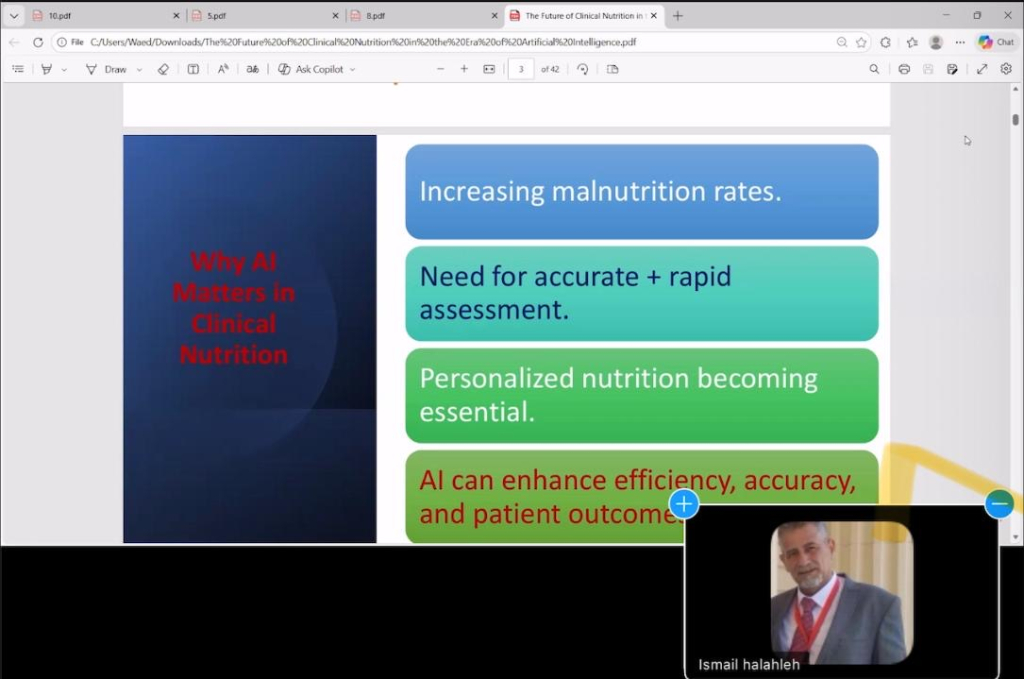Activate the Read aloud icon
This screenshot has height=679, width=1024.
223,69
